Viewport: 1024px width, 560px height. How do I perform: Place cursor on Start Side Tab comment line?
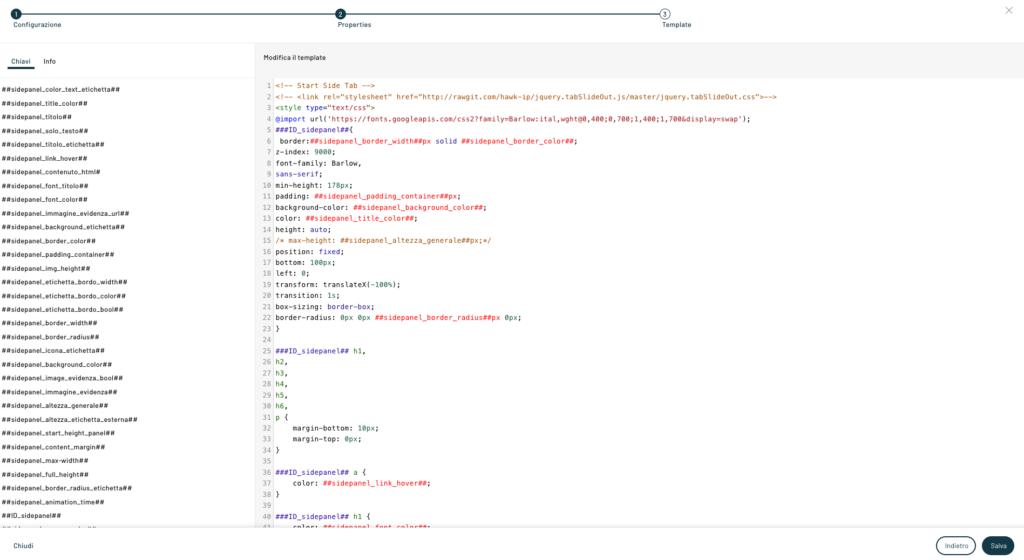325,86
